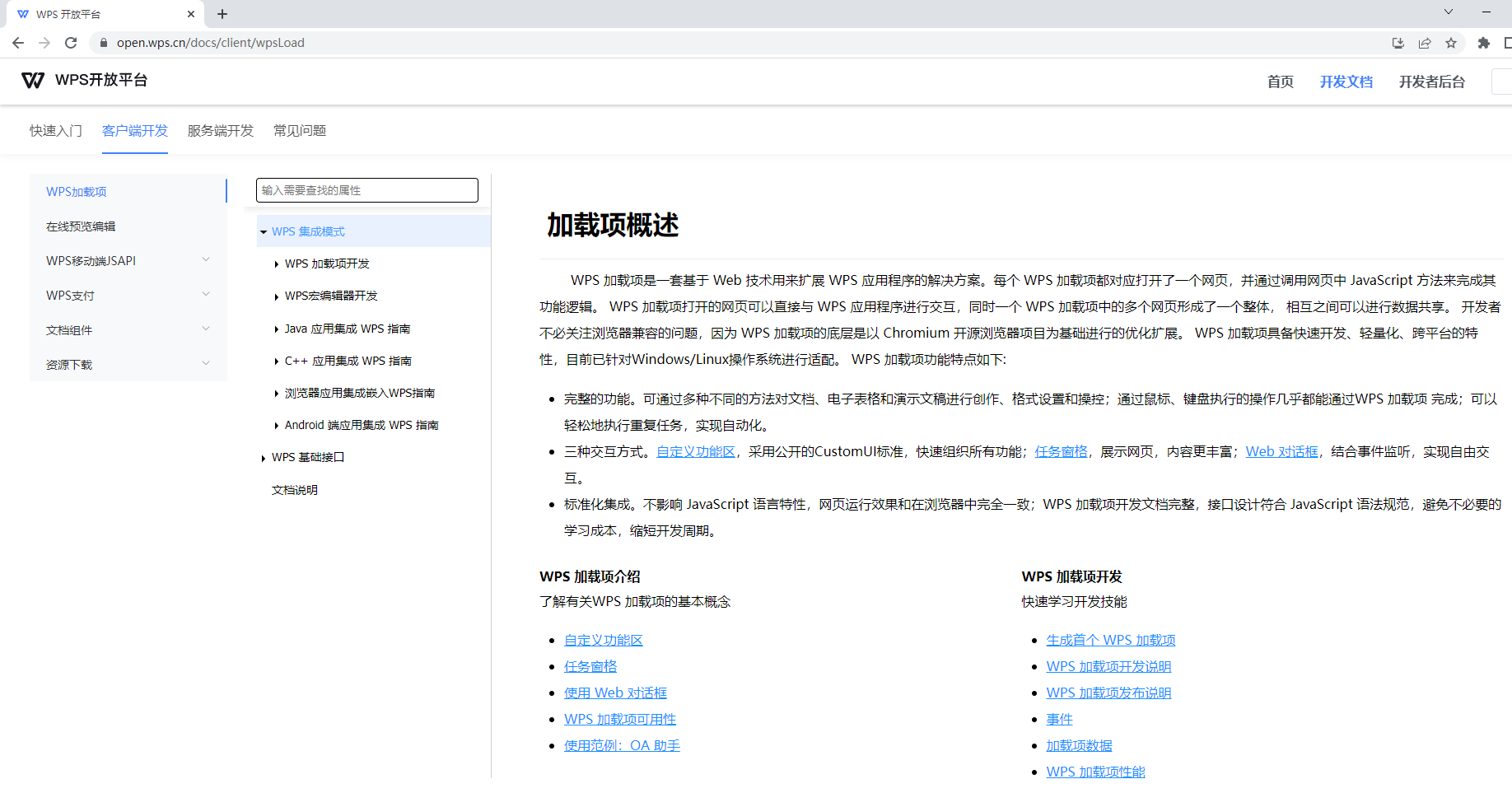
Task: Open the 加载项数据 link
Action: pyautogui.click(x=1080, y=746)
